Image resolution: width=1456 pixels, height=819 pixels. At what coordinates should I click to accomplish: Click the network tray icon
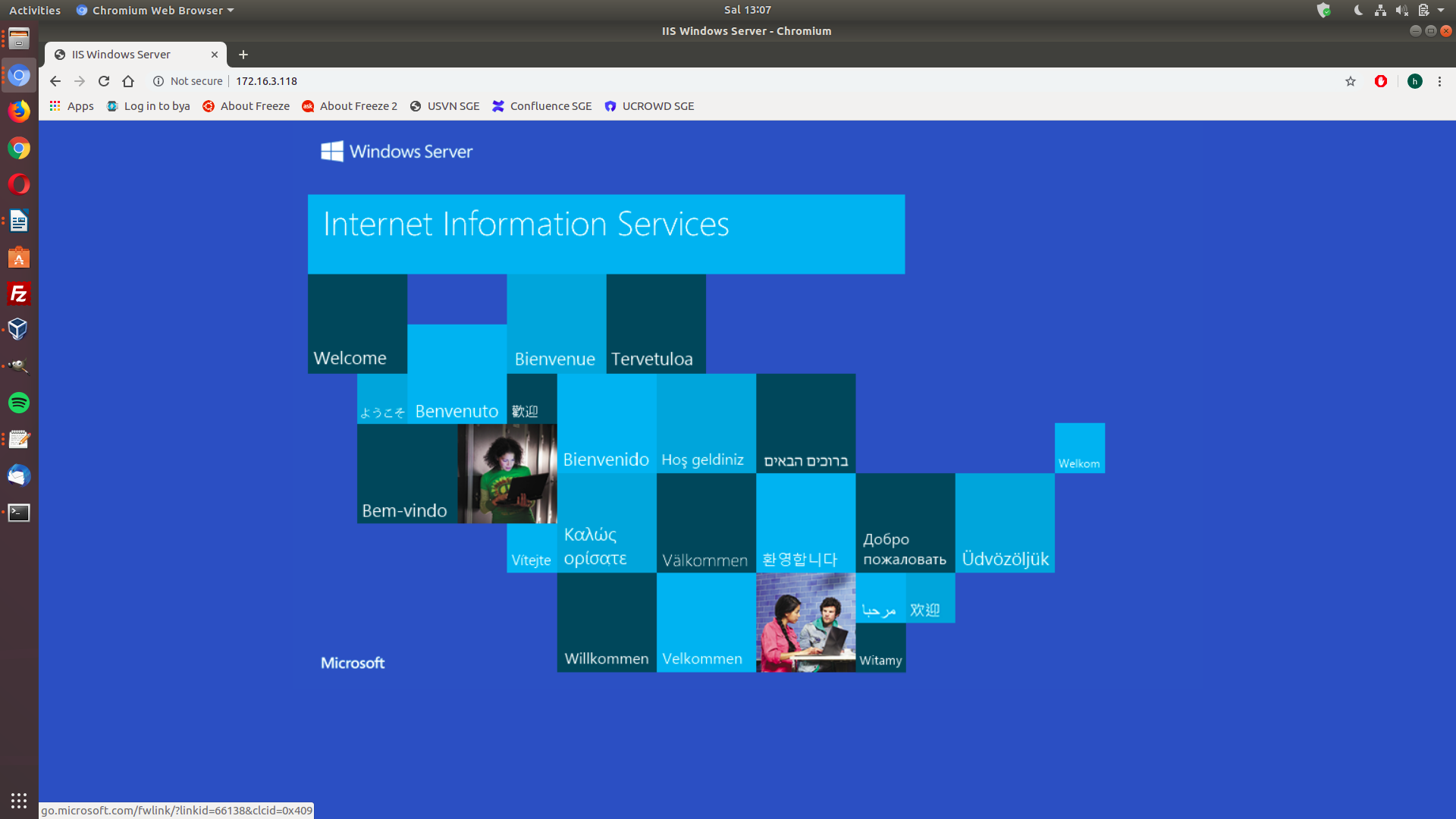coord(1380,10)
